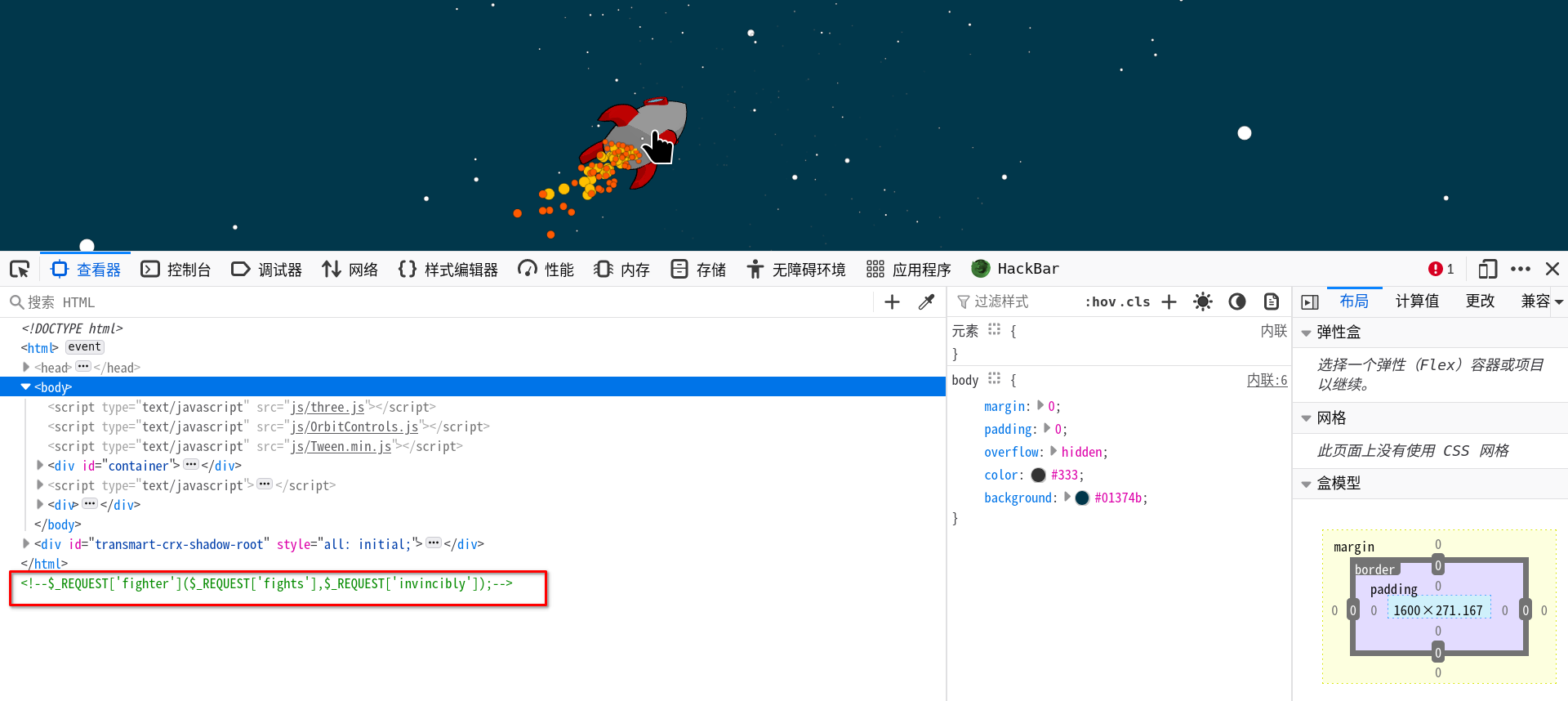Click the 搜索 HTML search field
The width and height of the screenshot is (1568, 701).
[441, 302]
